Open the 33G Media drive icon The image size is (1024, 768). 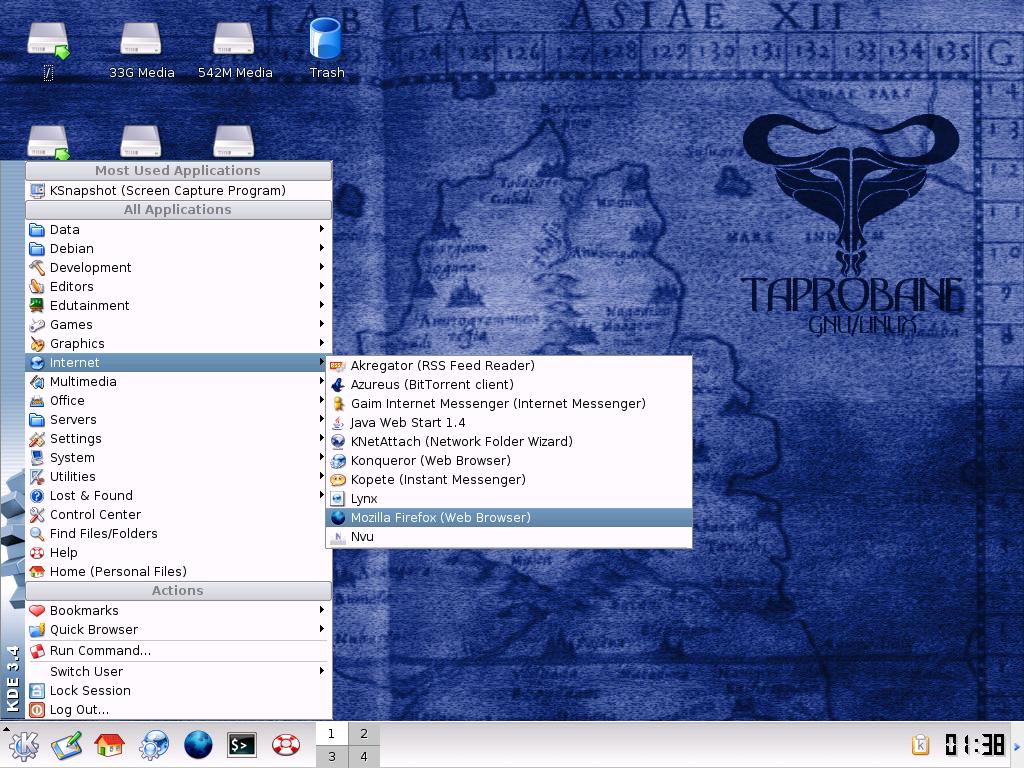(141, 51)
